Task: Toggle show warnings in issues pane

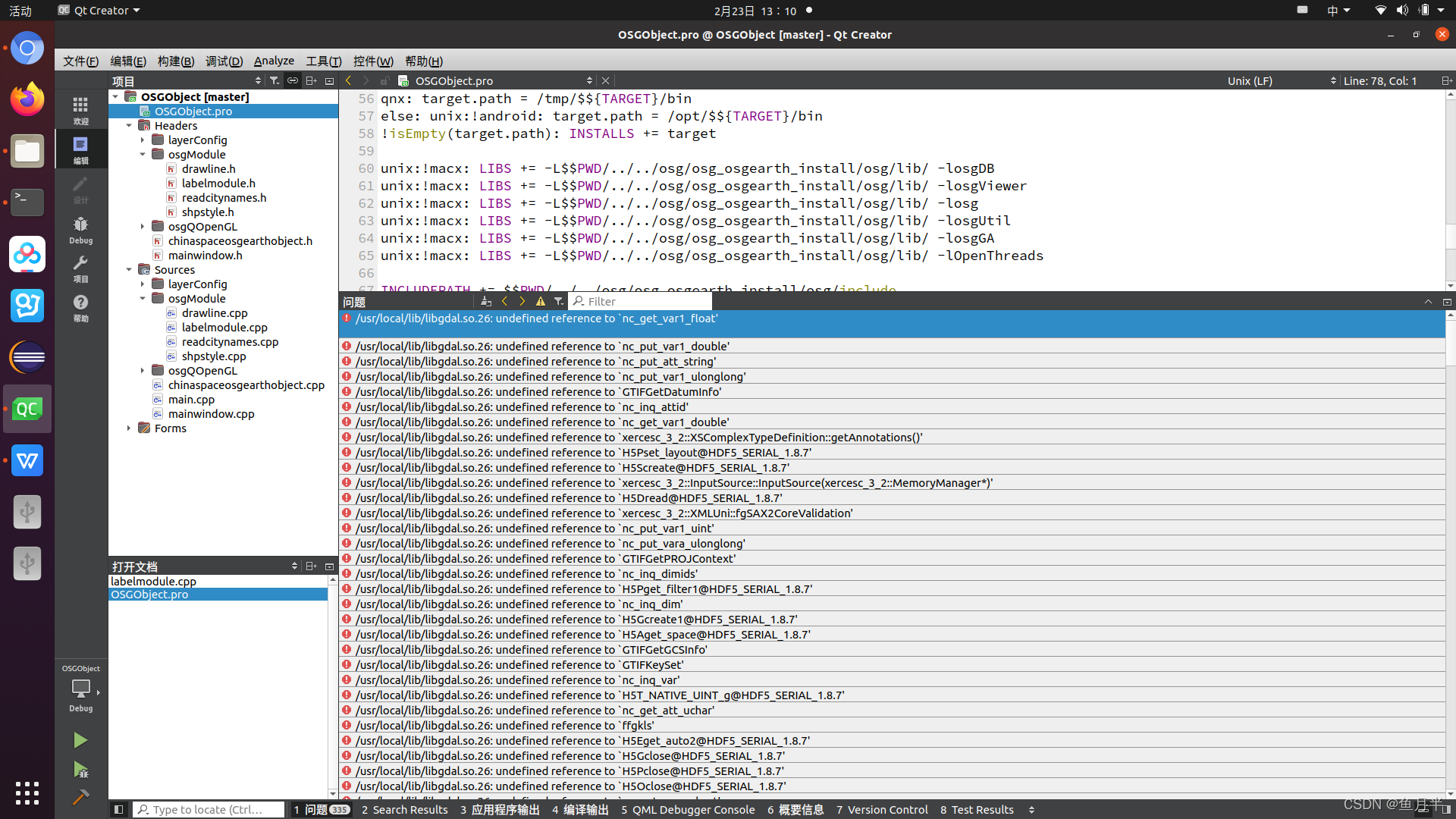Action: [x=541, y=302]
